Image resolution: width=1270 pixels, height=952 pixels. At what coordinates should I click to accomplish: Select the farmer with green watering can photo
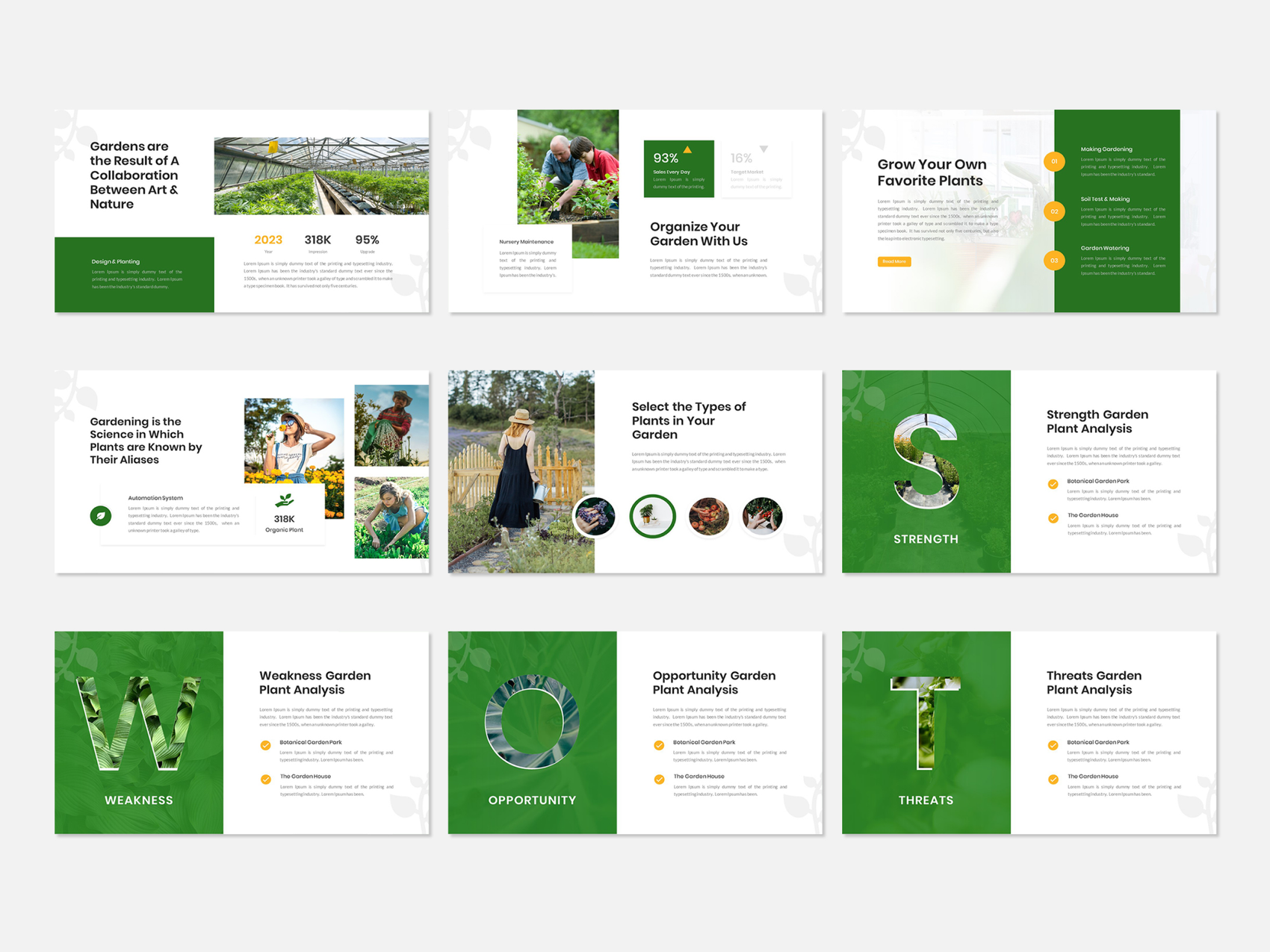(x=391, y=426)
